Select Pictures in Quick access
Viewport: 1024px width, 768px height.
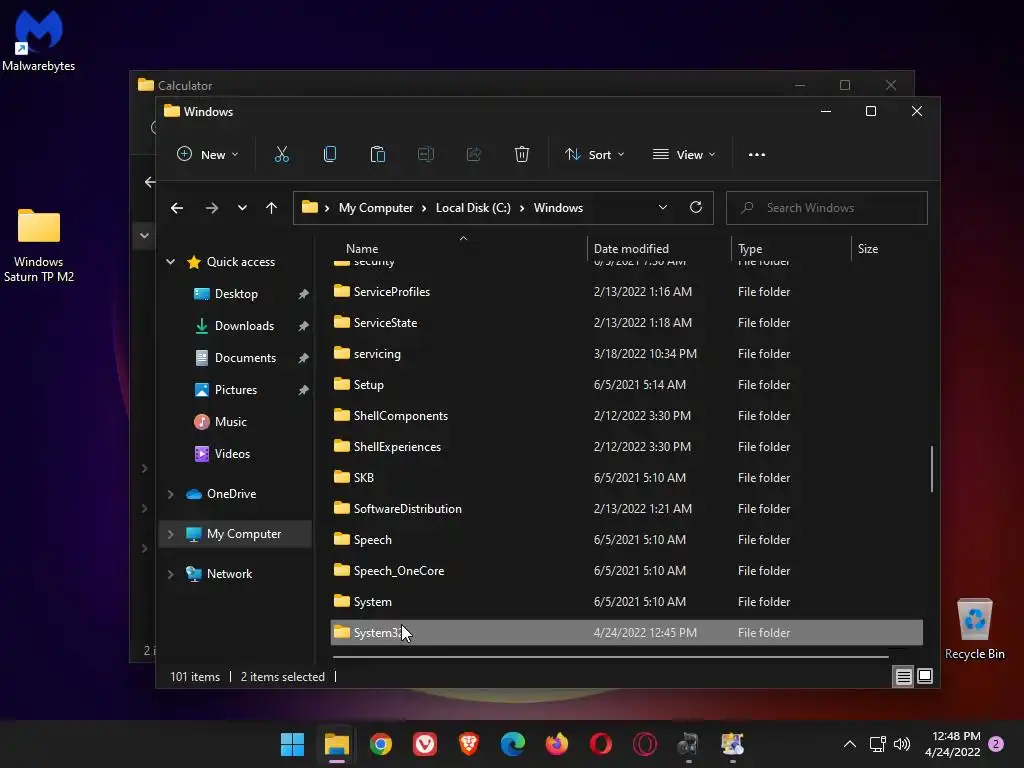click(x=235, y=390)
